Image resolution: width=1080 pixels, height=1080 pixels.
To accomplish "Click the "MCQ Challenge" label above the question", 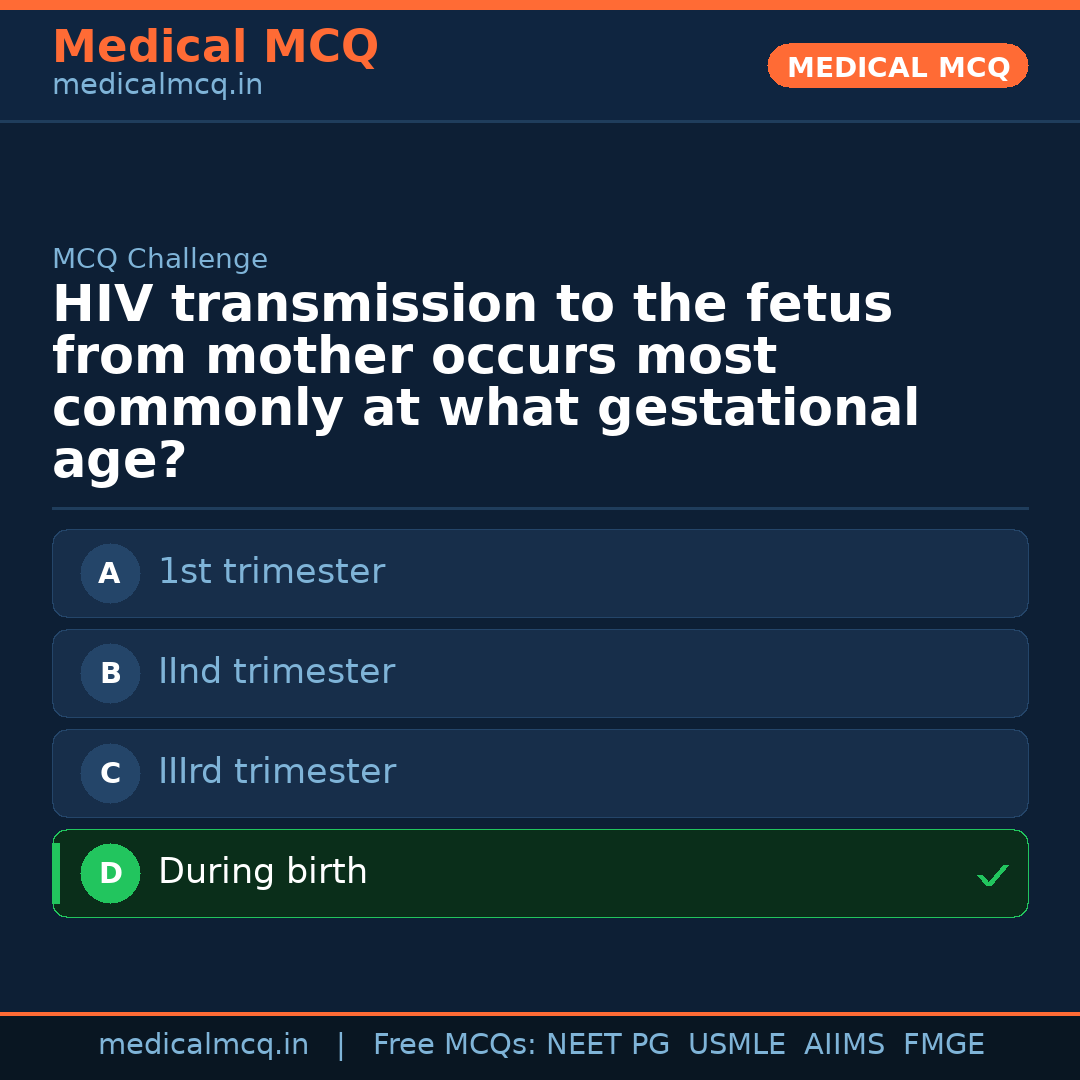I will [x=160, y=260].
